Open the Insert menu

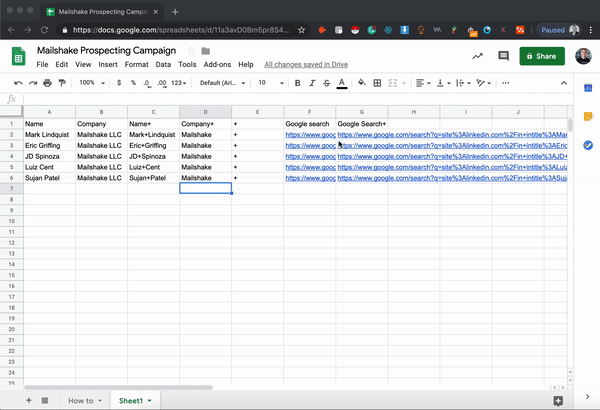point(108,64)
